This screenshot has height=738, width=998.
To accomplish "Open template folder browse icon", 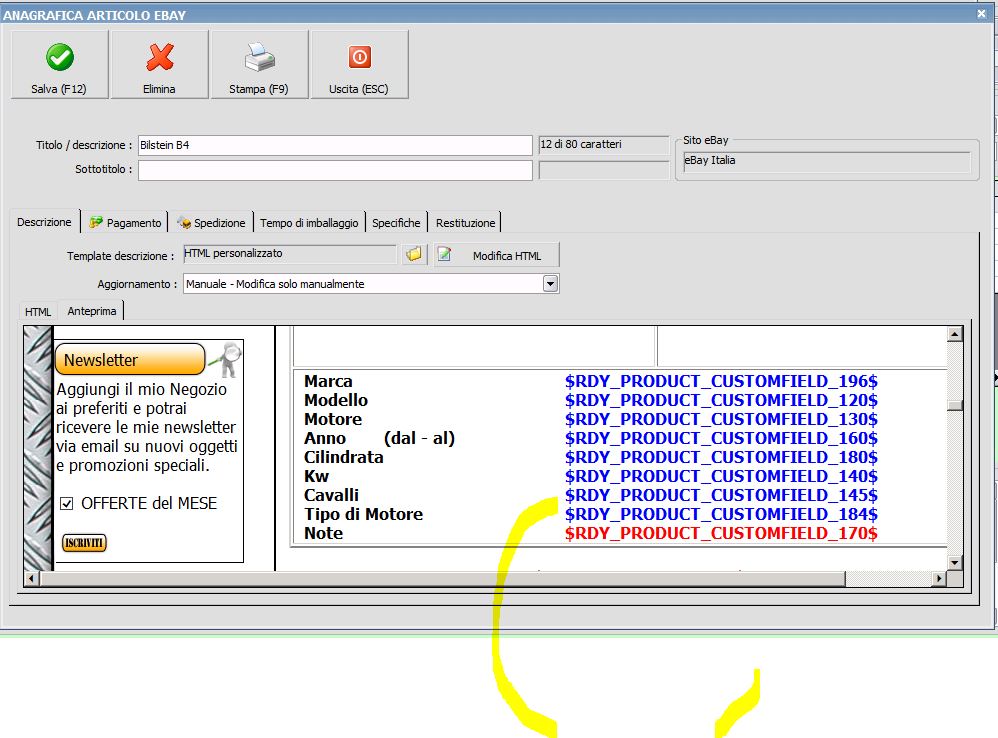I will click(x=414, y=254).
